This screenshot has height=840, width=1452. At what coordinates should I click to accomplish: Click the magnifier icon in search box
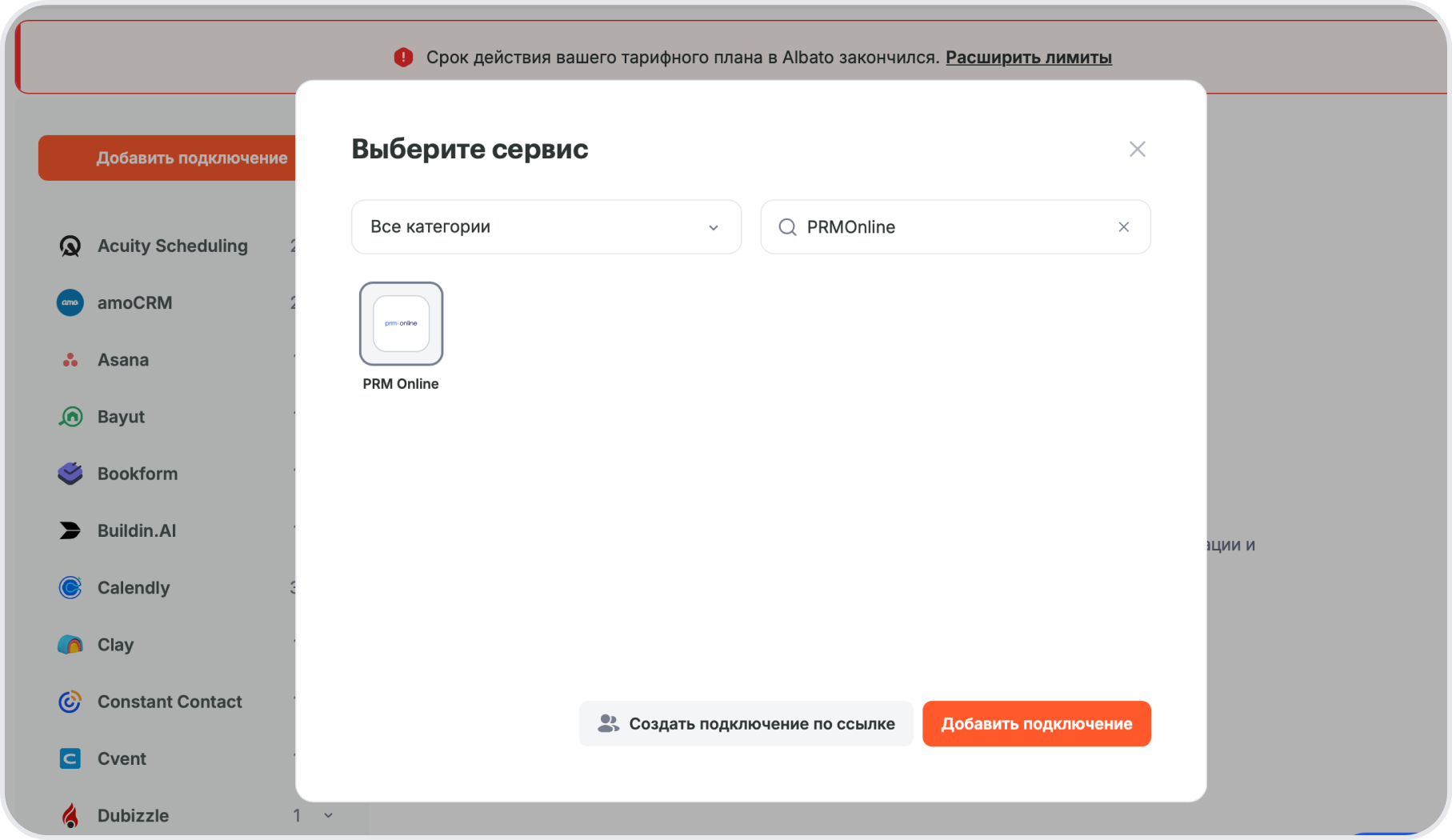coord(787,227)
